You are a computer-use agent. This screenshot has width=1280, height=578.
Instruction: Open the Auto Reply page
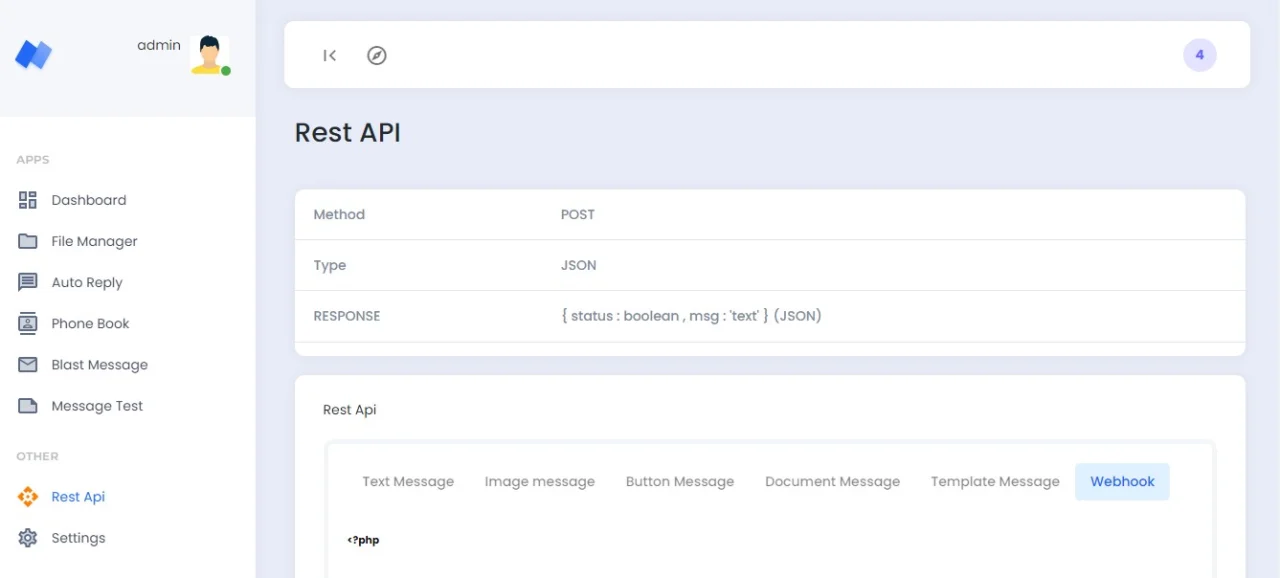point(87,282)
